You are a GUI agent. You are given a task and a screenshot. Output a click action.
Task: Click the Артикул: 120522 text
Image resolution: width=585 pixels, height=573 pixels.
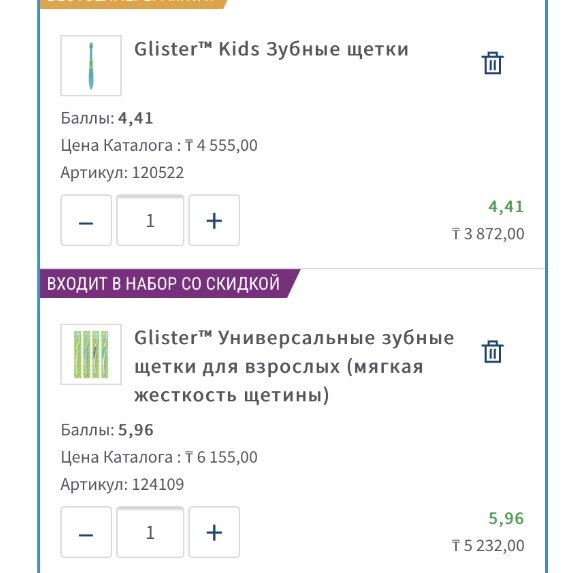coord(122,173)
